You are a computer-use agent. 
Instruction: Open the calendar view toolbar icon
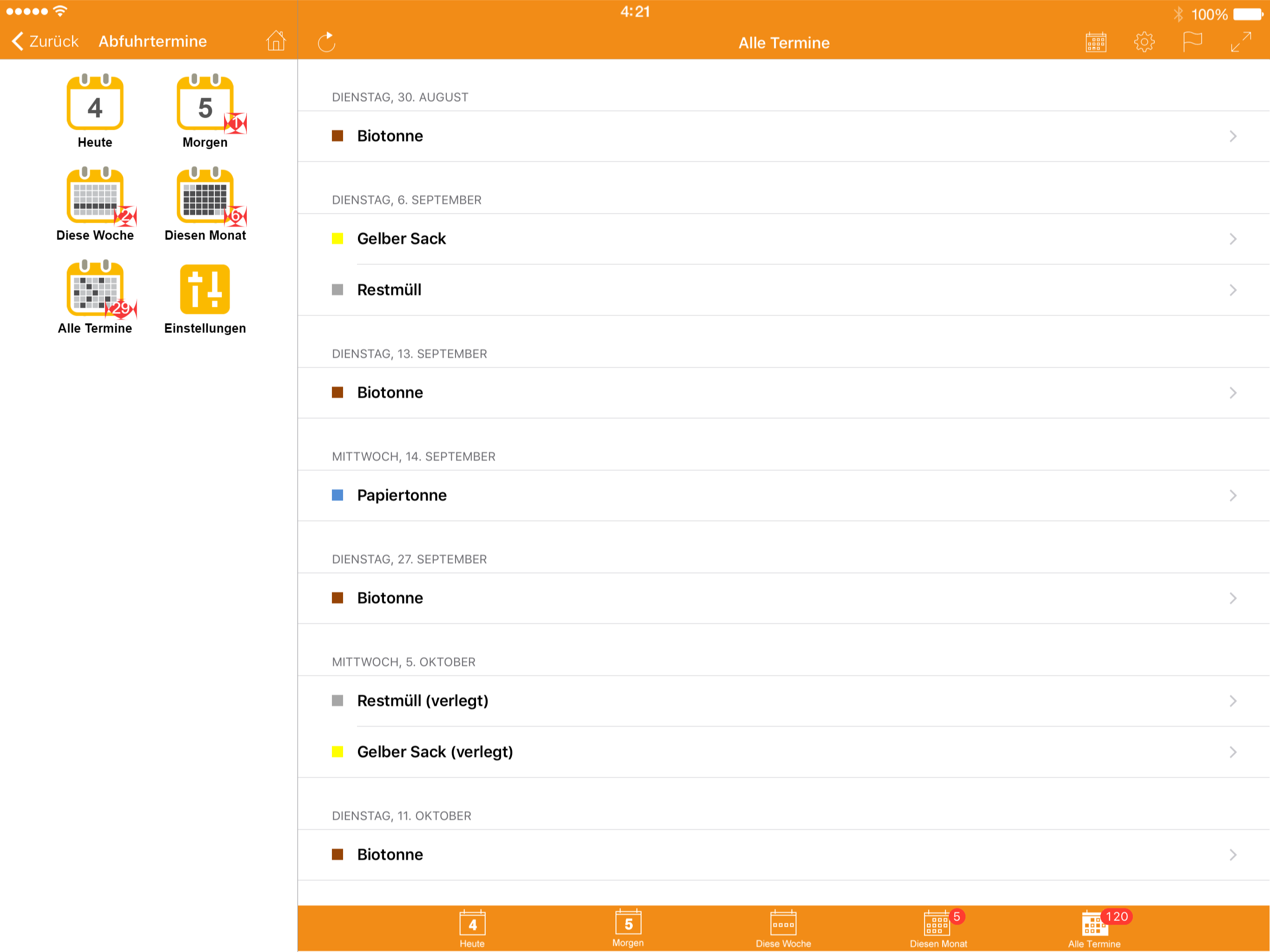(1096, 42)
